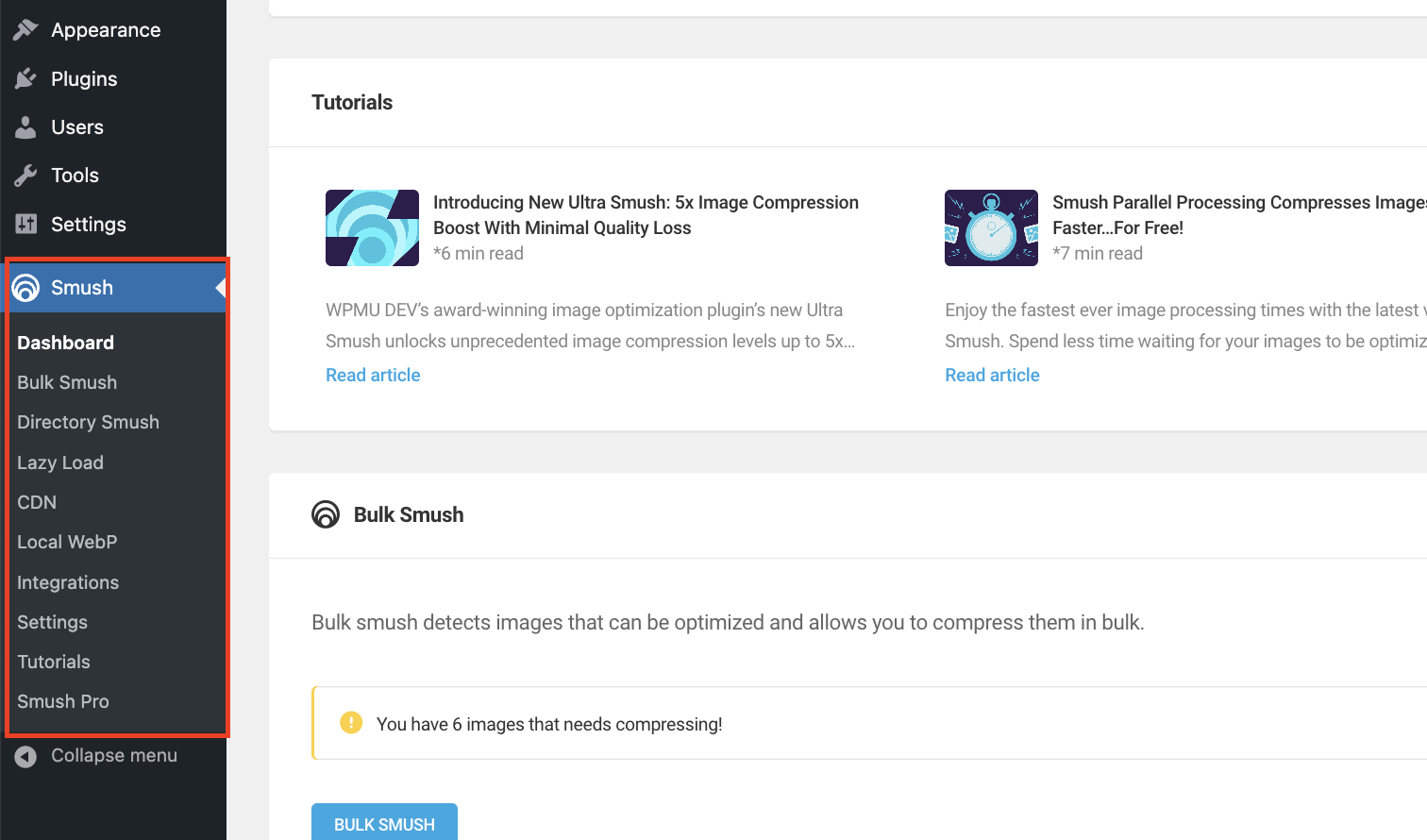The height and width of the screenshot is (840, 1427).
Task: Click the Tools wrench icon
Action: [25, 176]
